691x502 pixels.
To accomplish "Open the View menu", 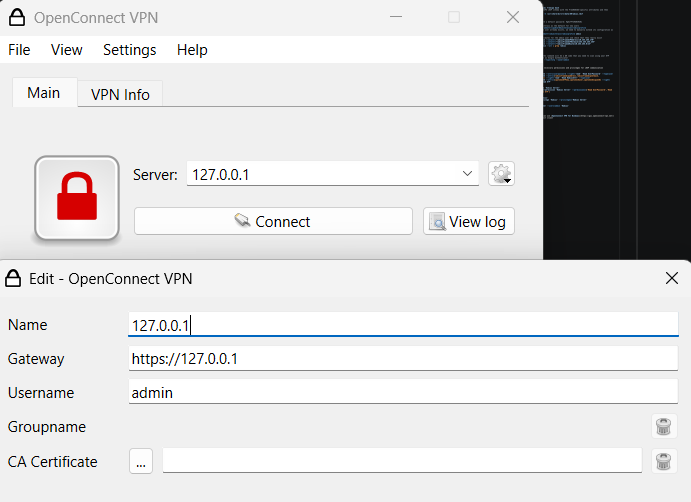I will pos(67,50).
